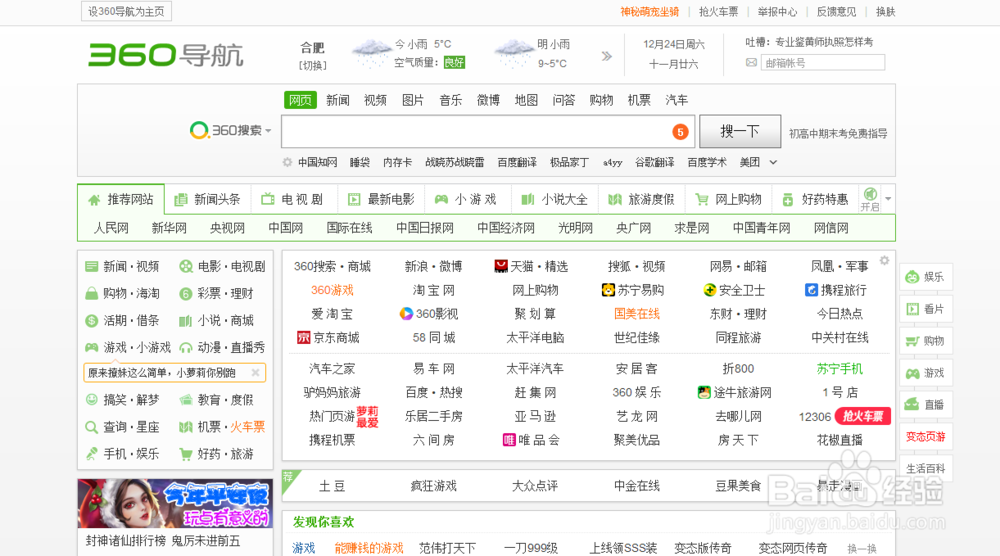Switch to the 新闻头条 tab

pos(208,200)
